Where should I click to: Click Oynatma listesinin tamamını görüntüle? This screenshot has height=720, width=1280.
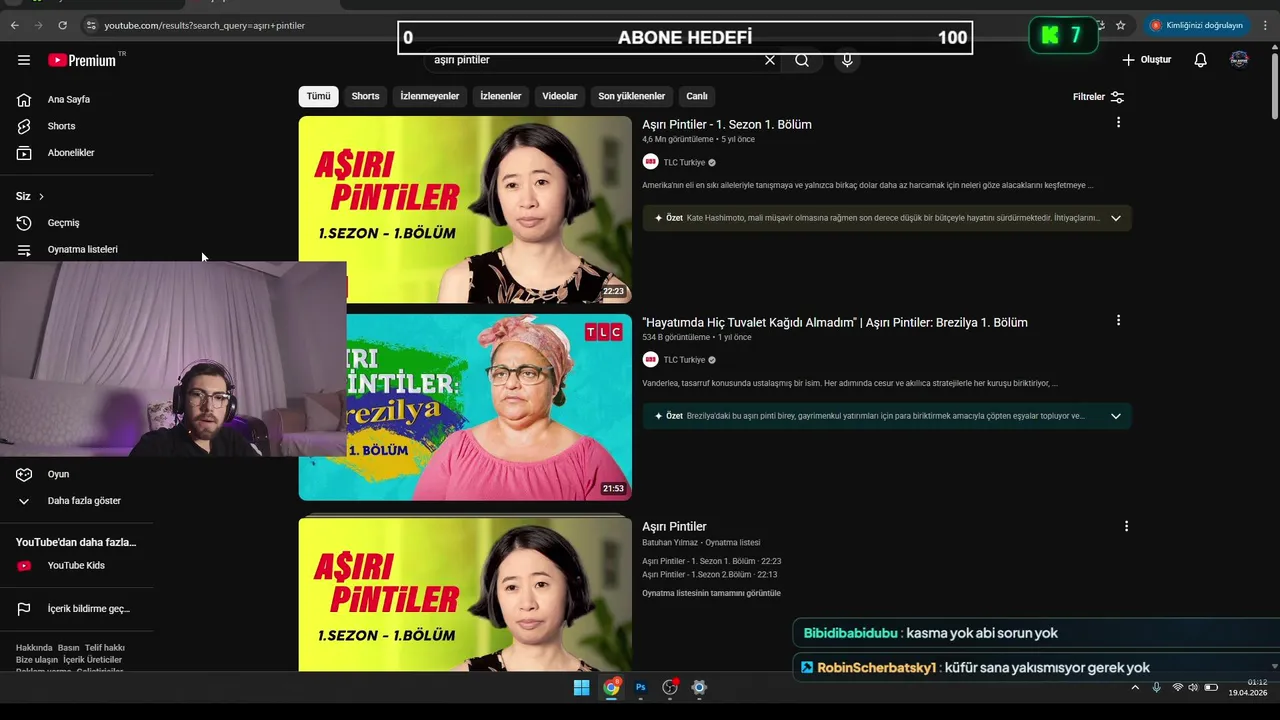tap(711, 593)
